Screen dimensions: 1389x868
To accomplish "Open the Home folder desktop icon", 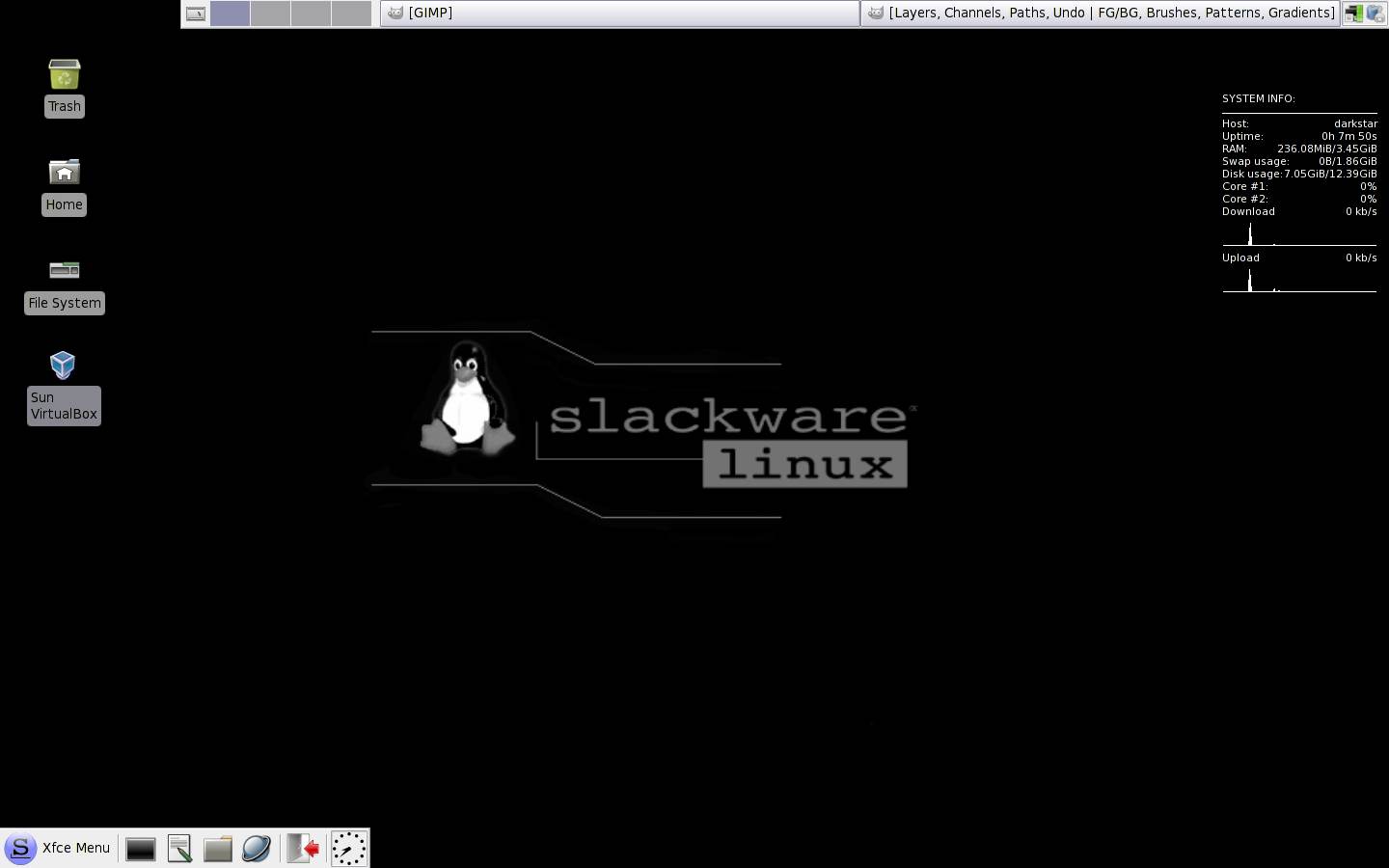I will (65, 172).
